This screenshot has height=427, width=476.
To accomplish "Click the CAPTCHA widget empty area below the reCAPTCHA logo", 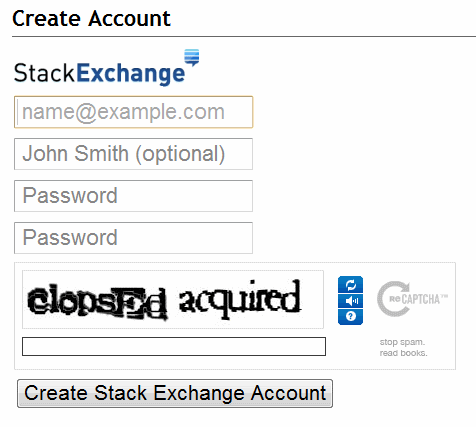I will pyautogui.click(x=413, y=328).
